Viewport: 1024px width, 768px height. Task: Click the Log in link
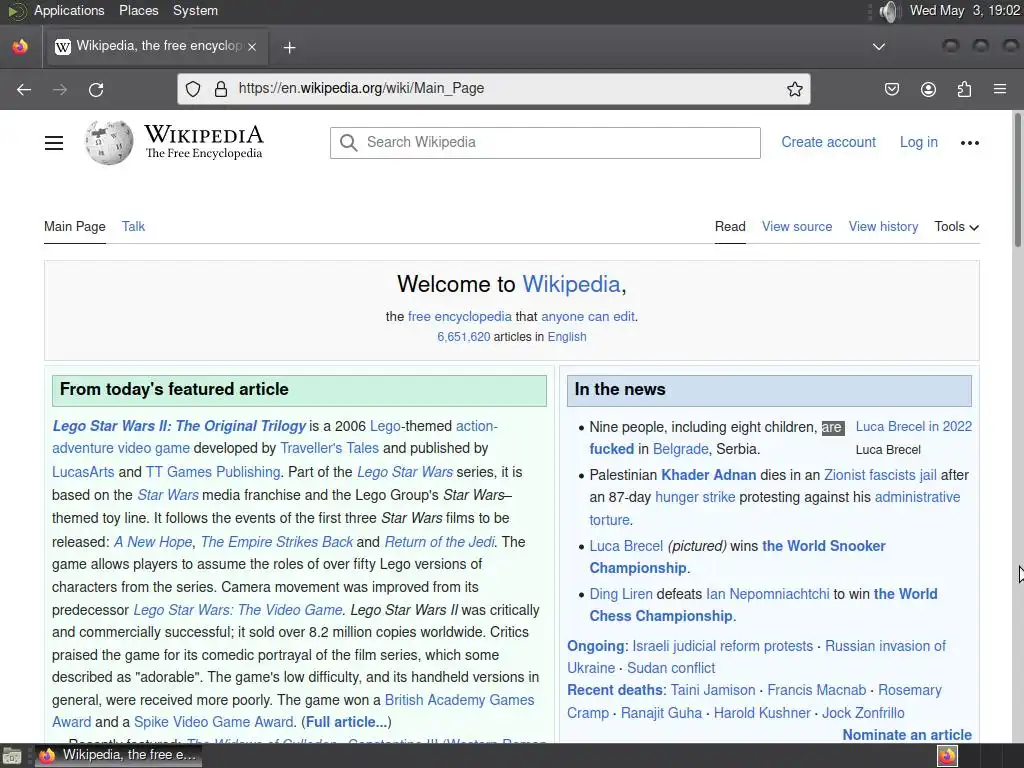[918, 142]
